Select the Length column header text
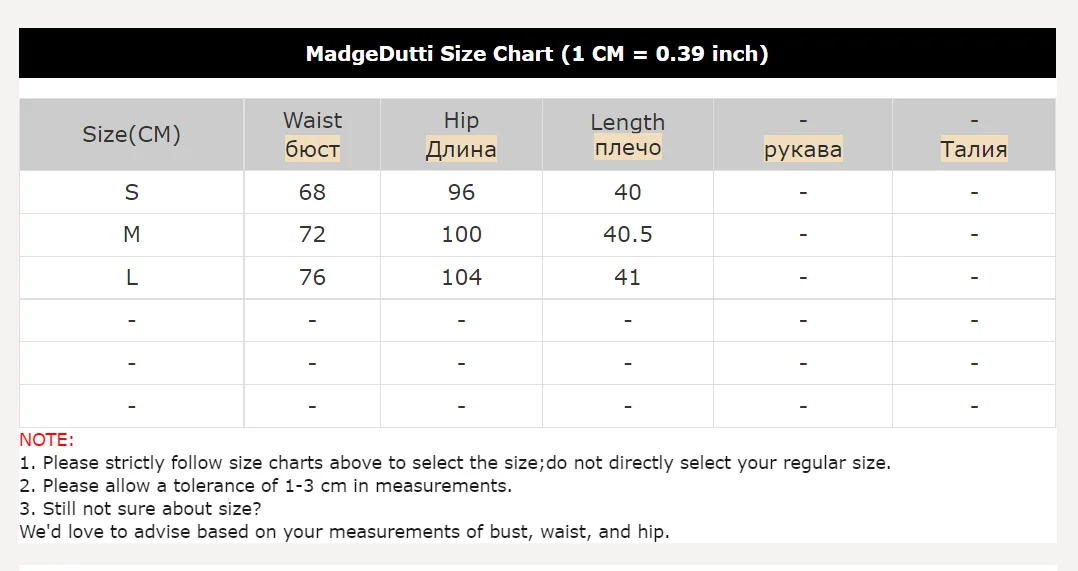 (x=627, y=122)
